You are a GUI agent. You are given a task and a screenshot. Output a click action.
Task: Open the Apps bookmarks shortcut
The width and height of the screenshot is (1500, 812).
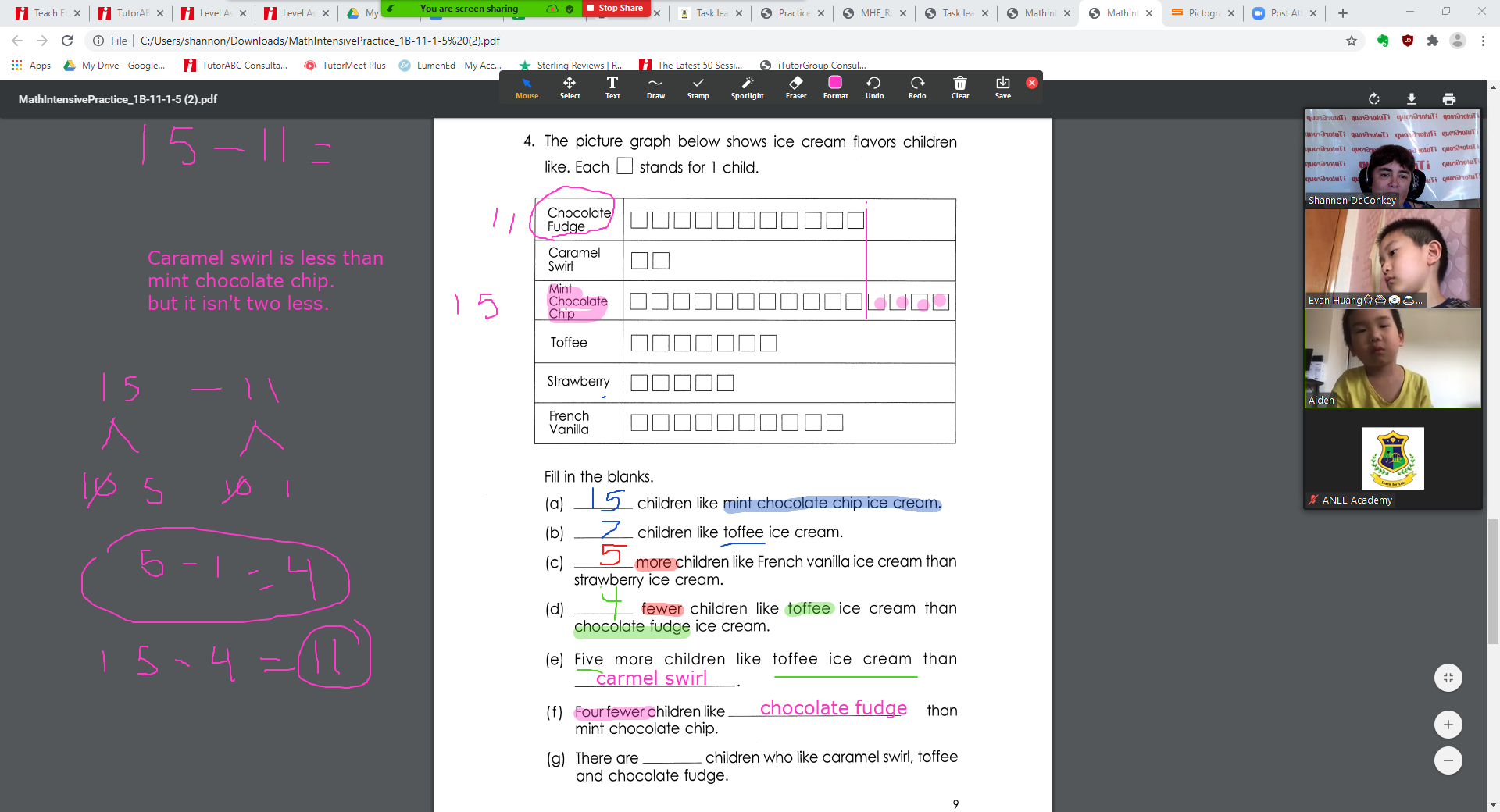click(31, 66)
